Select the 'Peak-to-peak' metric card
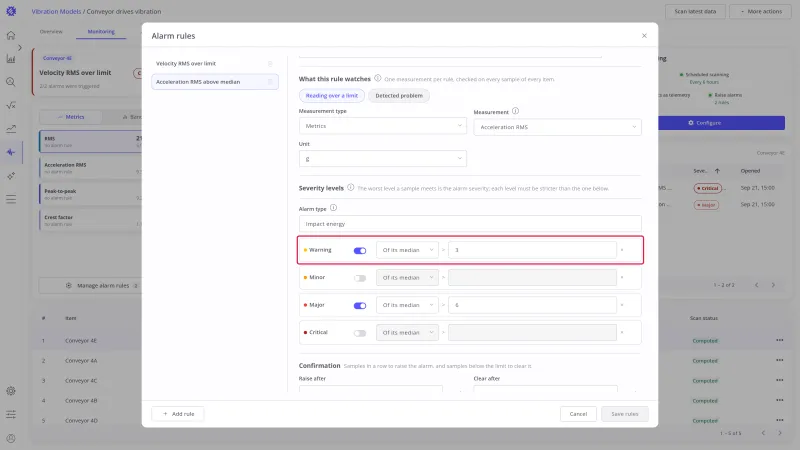 90,194
